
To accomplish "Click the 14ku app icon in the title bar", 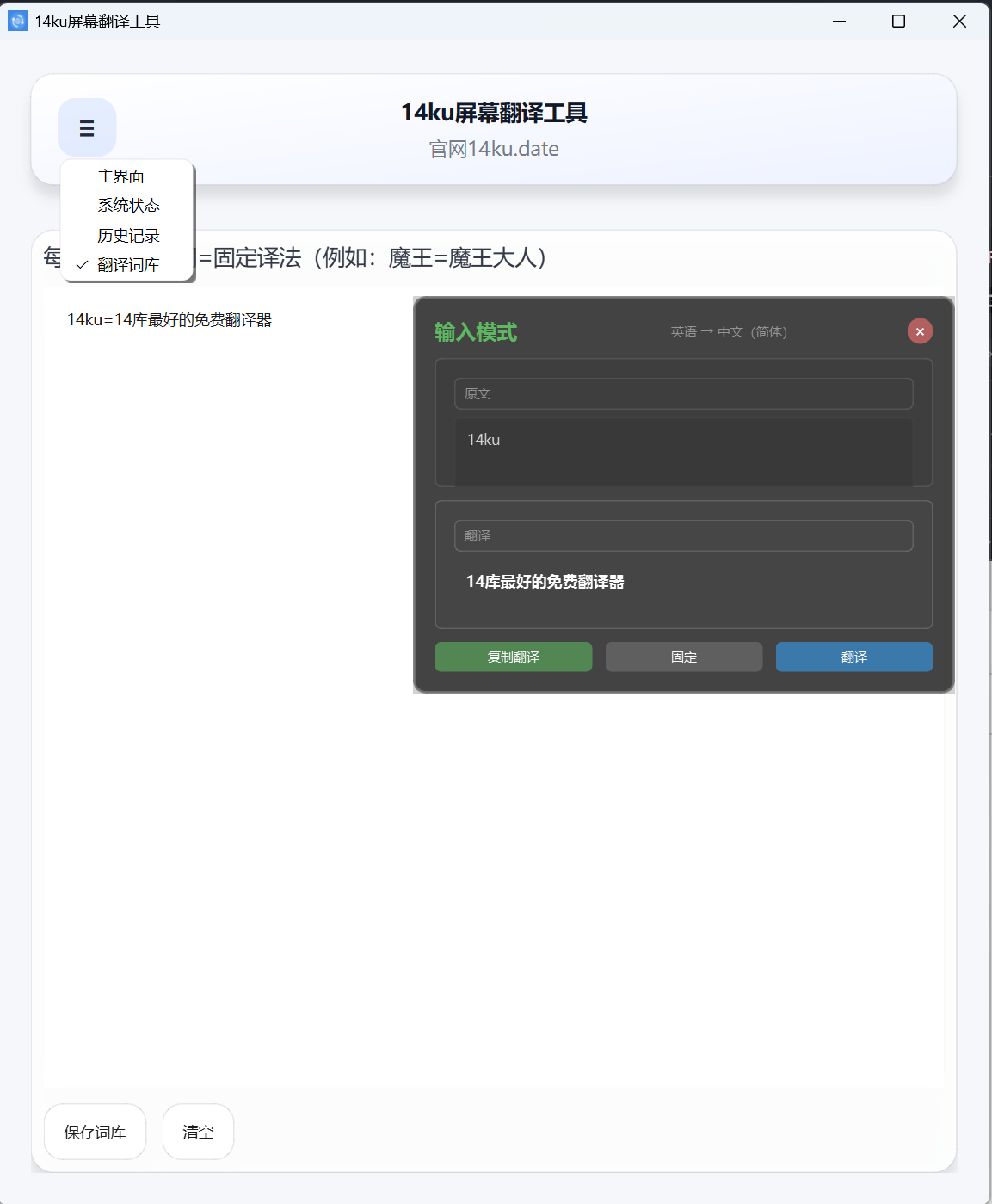I will pyautogui.click(x=18, y=20).
